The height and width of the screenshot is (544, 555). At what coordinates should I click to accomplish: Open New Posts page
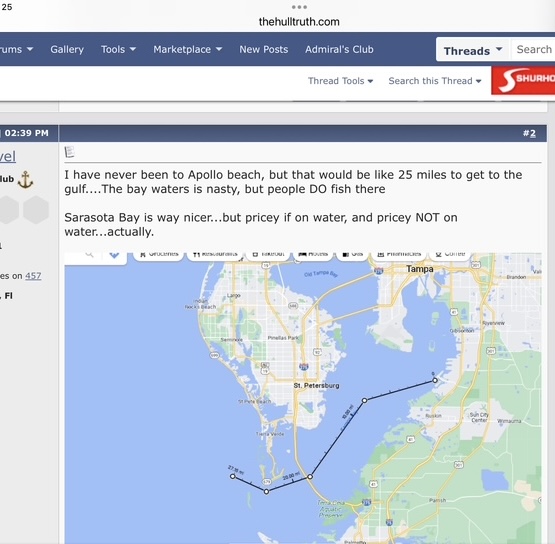(264, 49)
